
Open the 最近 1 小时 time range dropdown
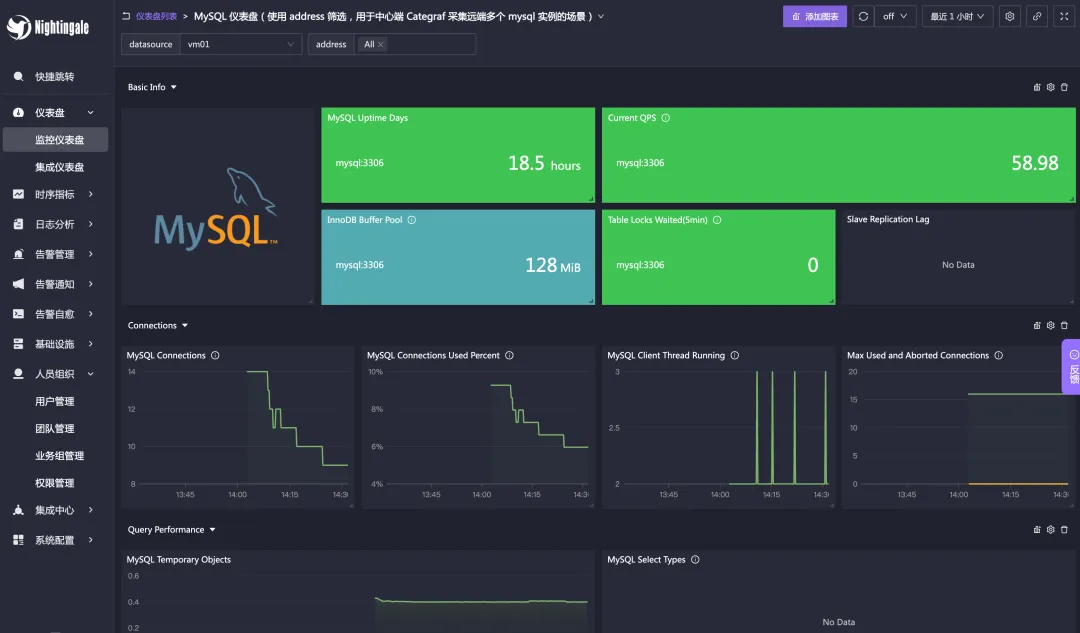957,16
